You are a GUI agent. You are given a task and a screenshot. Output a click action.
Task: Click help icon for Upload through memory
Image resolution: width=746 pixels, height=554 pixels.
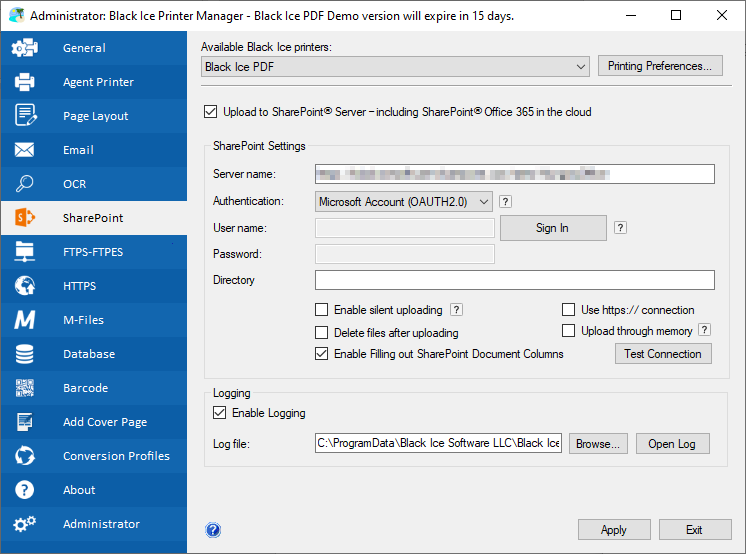705,330
